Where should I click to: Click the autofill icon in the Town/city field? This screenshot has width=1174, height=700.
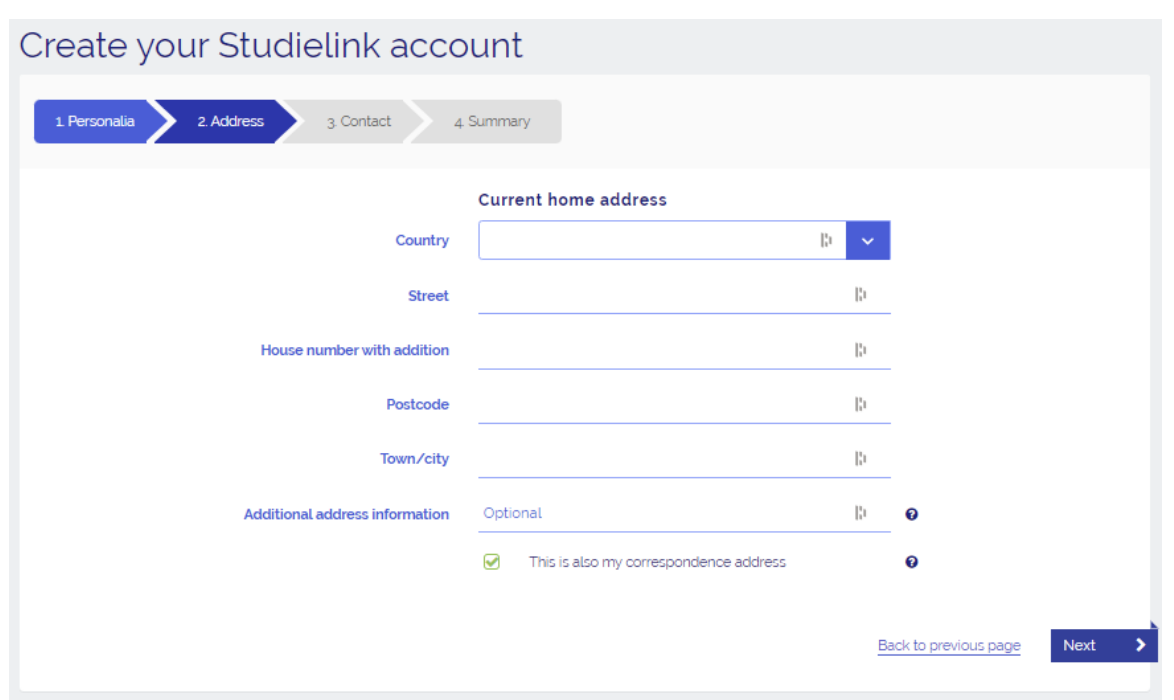coord(860,458)
